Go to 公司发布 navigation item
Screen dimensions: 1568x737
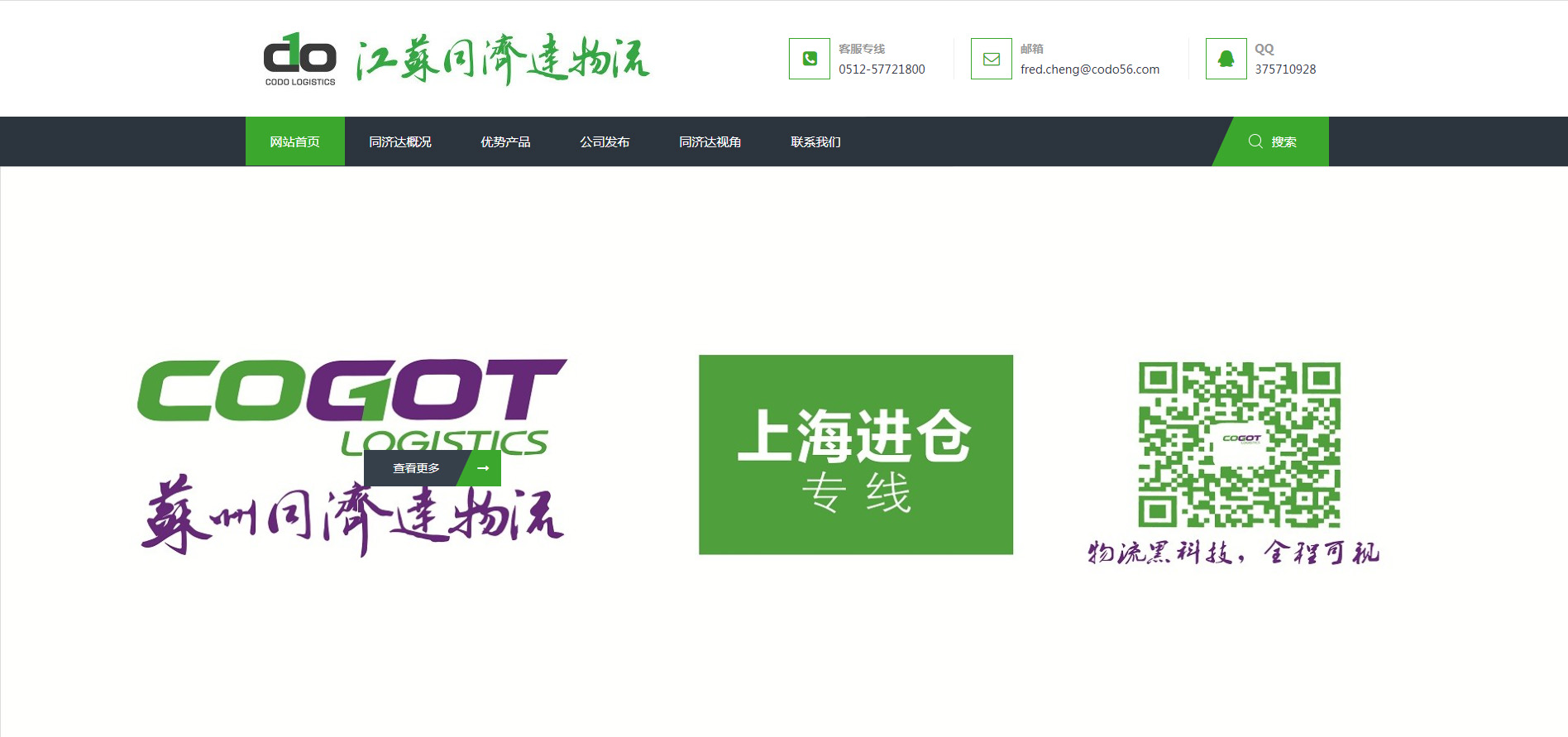[x=605, y=141]
